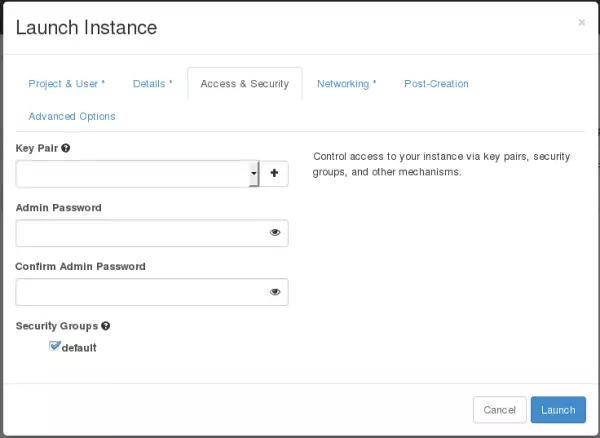
Task: Click the 'Control access to your instance' description
Action: [442, 164]
